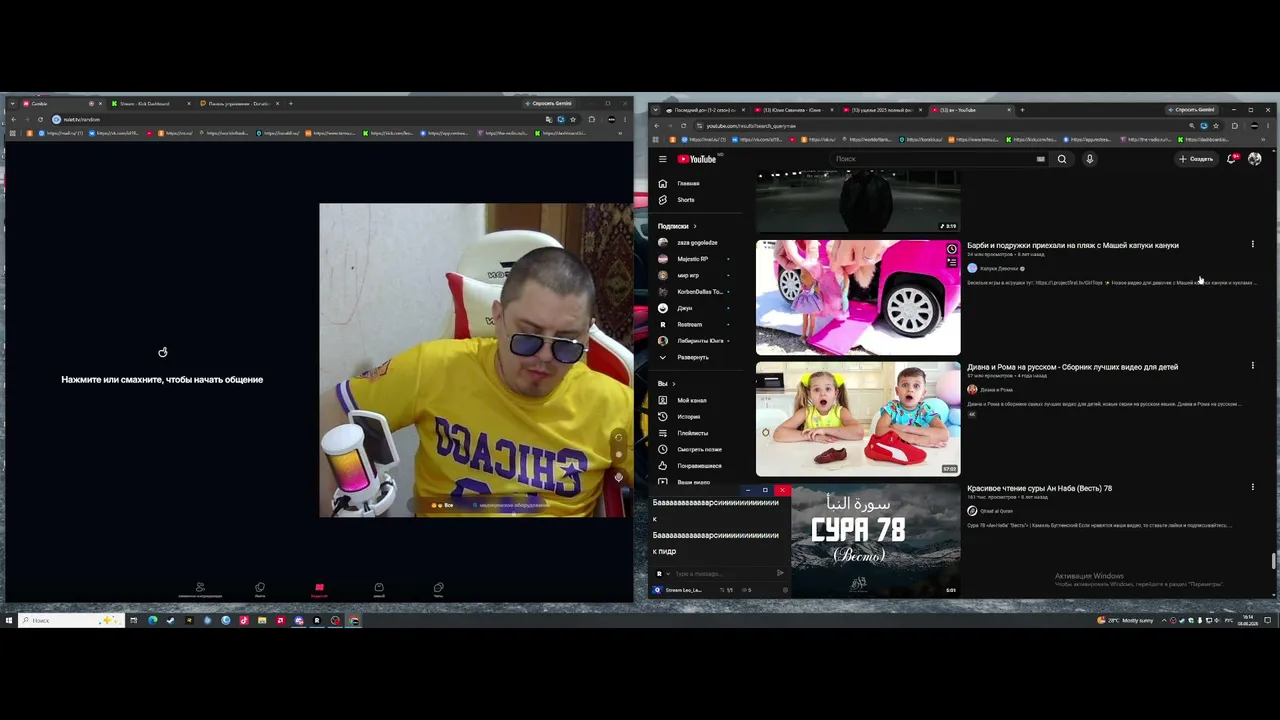The image size is (1280, 720).
Task: Switch to the Панель управления Donation tab
Action: 240,104
